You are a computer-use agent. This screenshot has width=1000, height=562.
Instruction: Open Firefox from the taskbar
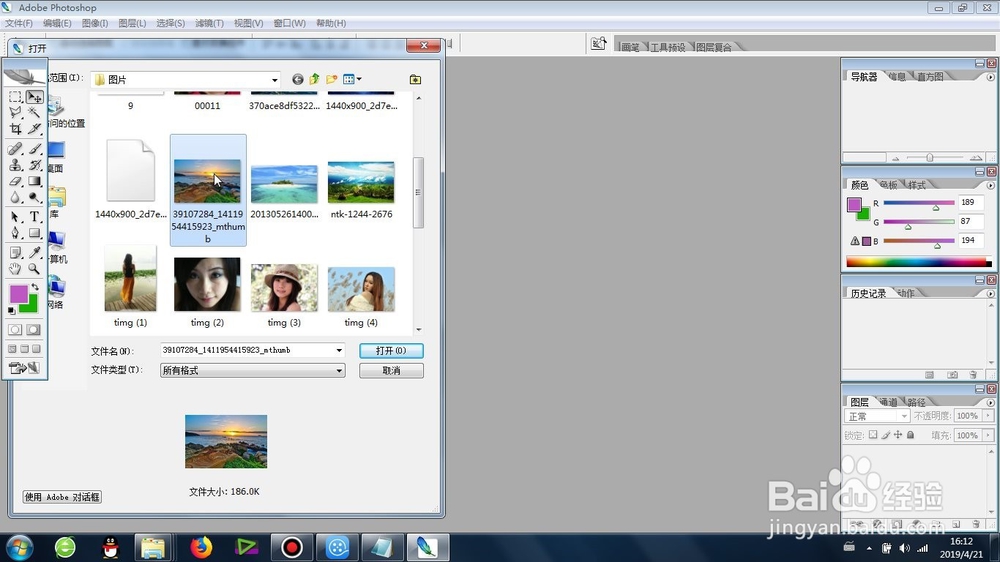tap(201, 547)
